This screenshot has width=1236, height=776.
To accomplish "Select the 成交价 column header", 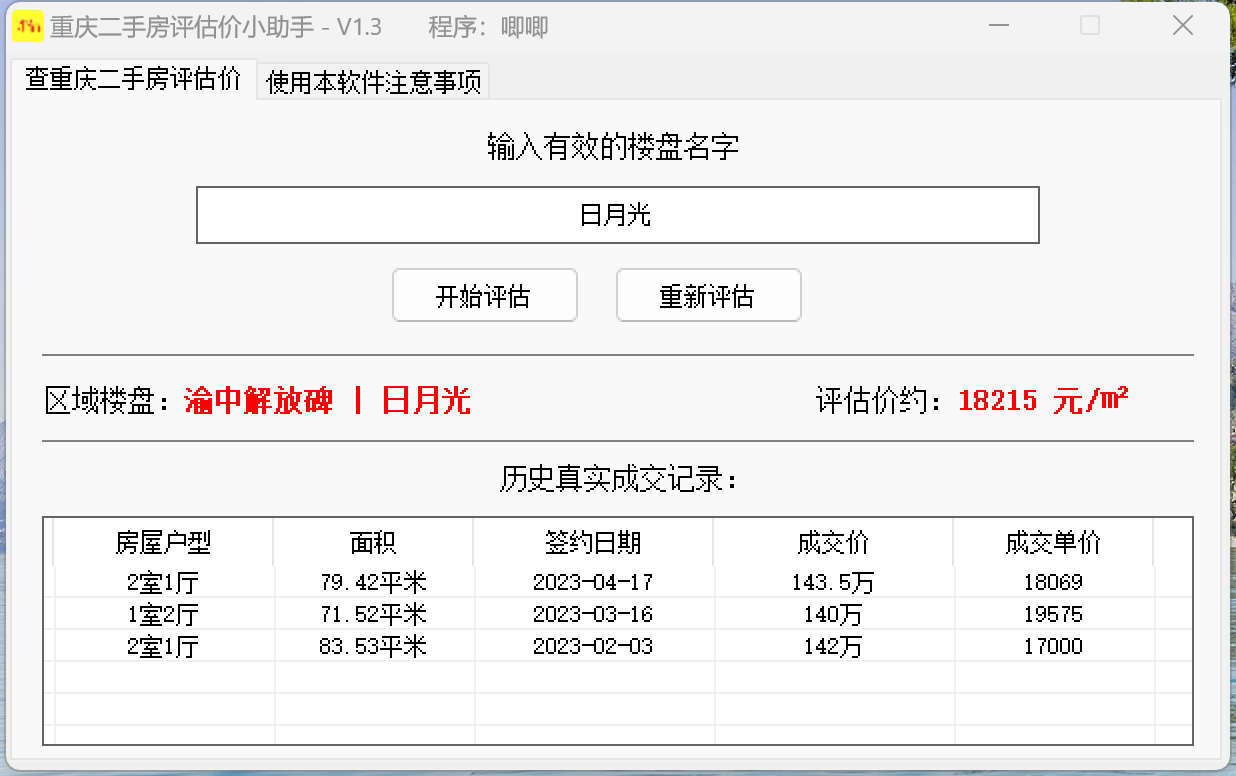I will pos(833,543).
